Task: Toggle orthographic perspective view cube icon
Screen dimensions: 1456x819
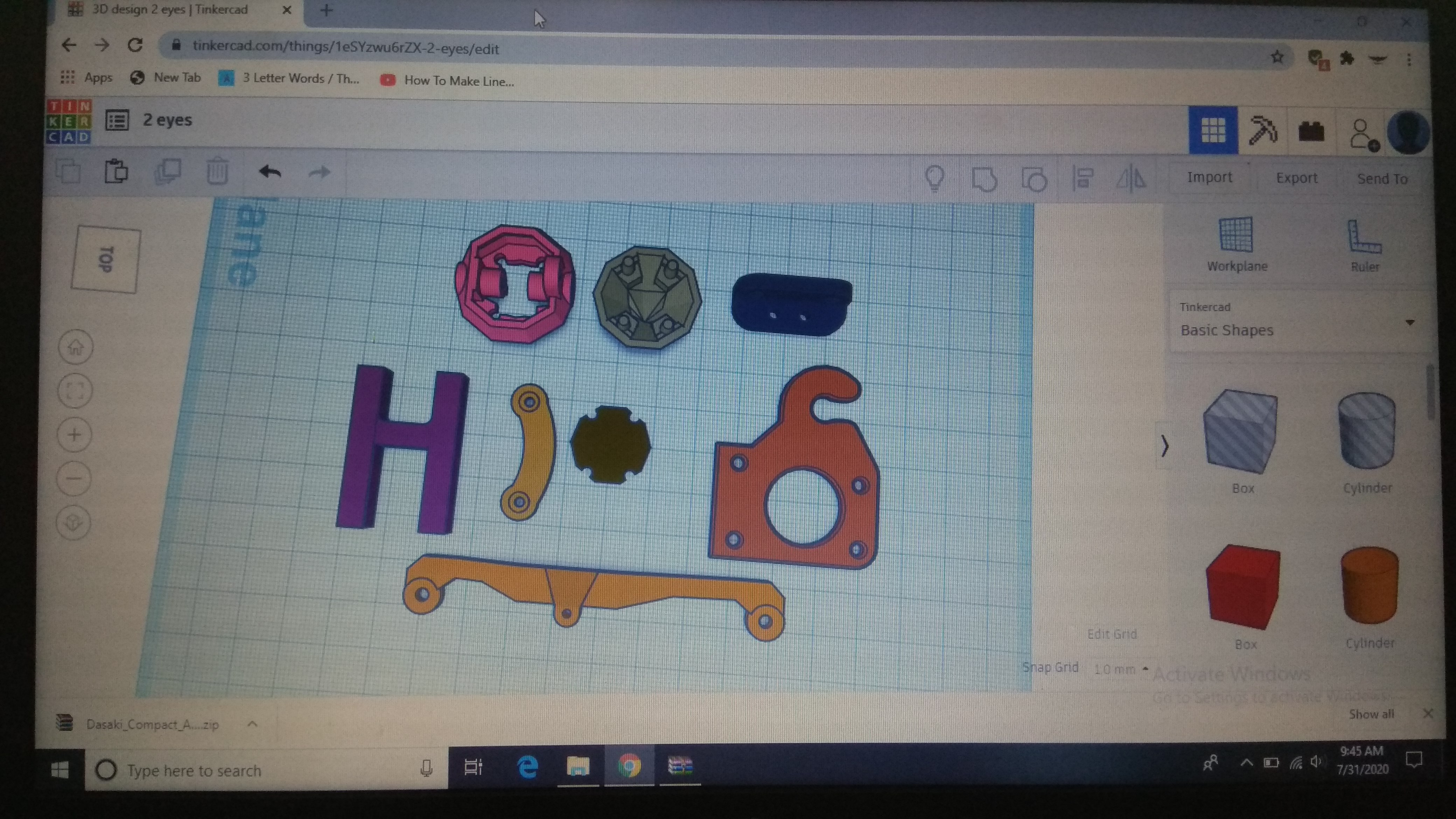Action: coord(73,522)
